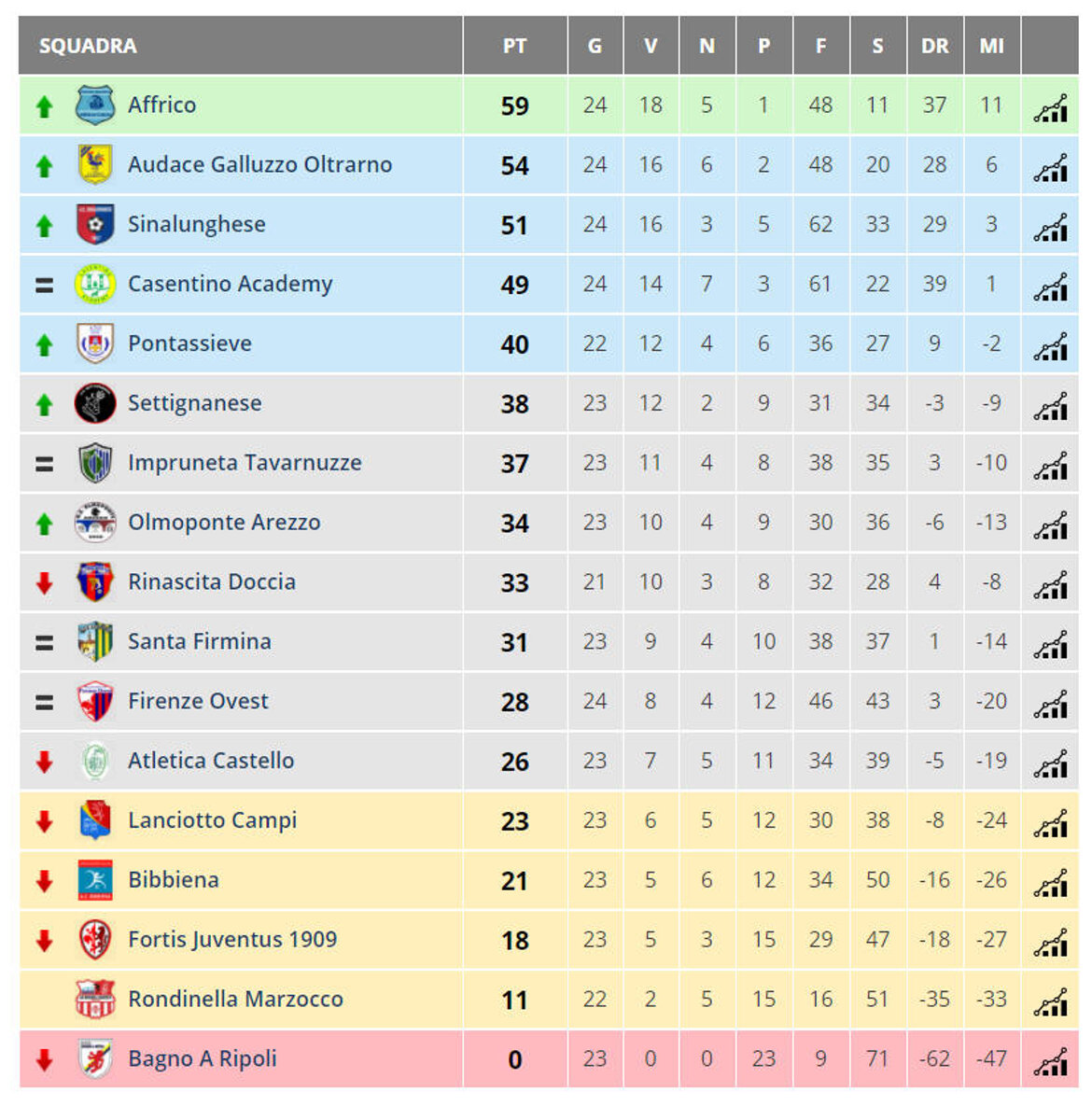Viewport: 1092px width, 1106px height.
Task: Open the chart icon in Bagno A Ripoli row
Action: [x=1050, y=1061]
